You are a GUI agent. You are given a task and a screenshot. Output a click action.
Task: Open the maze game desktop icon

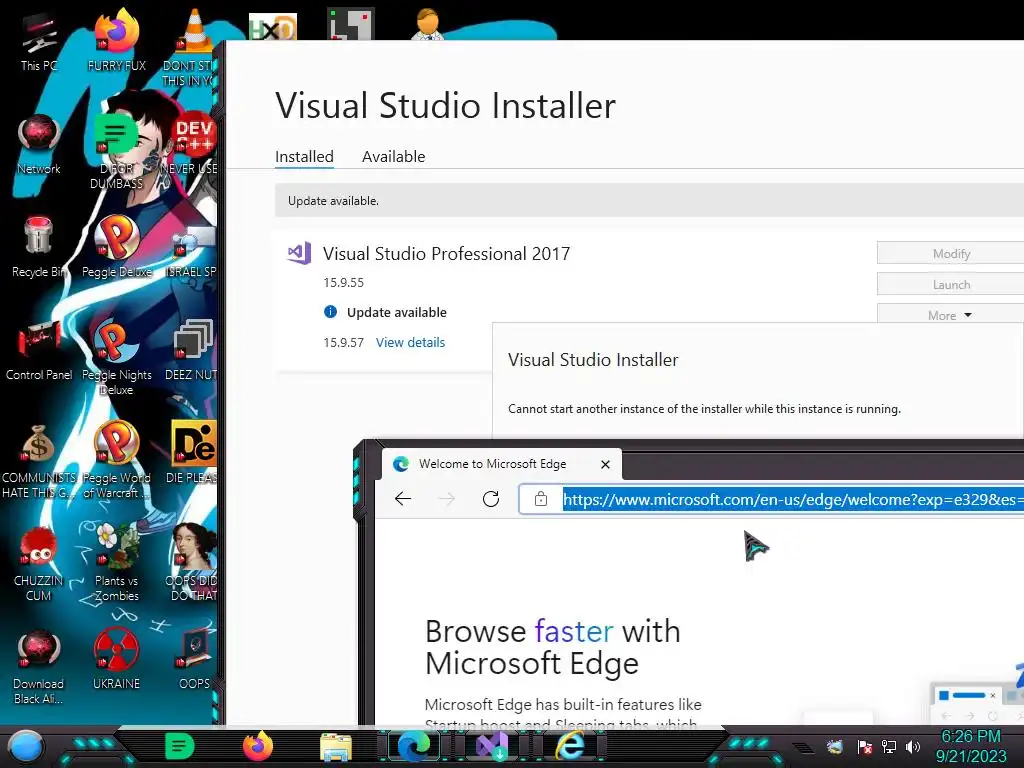pyautogui.click(x=351, y=25)
